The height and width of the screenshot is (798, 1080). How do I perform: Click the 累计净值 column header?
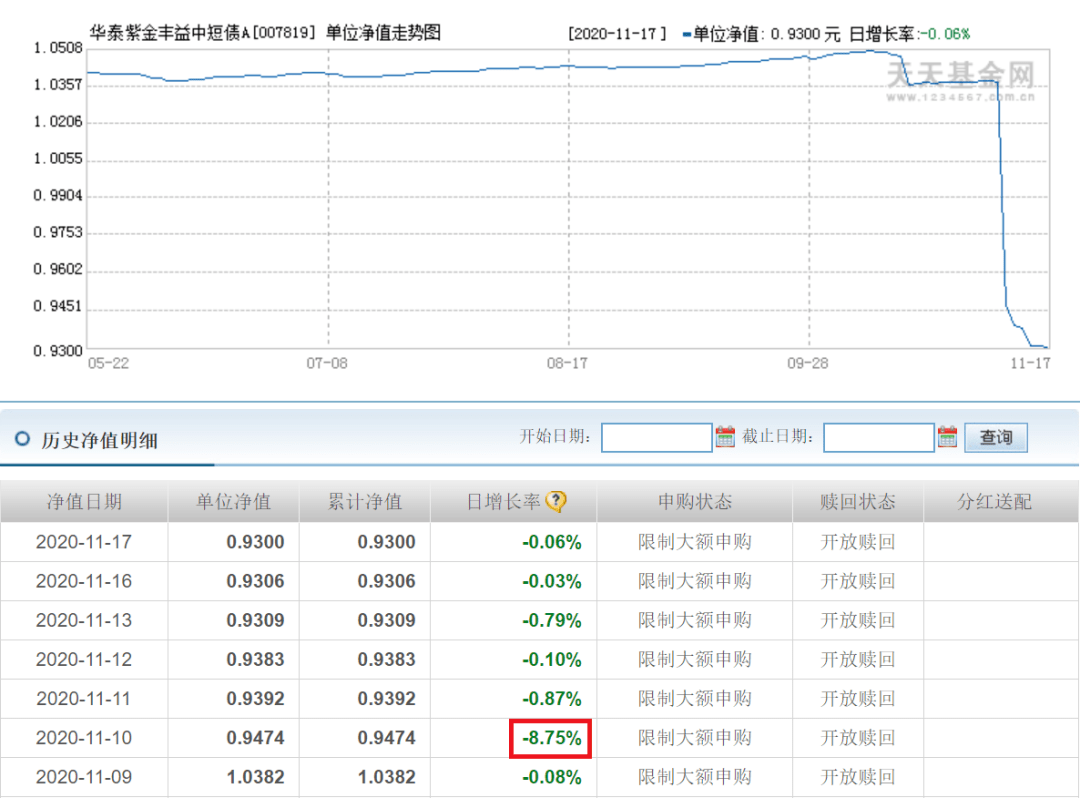[364, 502]
